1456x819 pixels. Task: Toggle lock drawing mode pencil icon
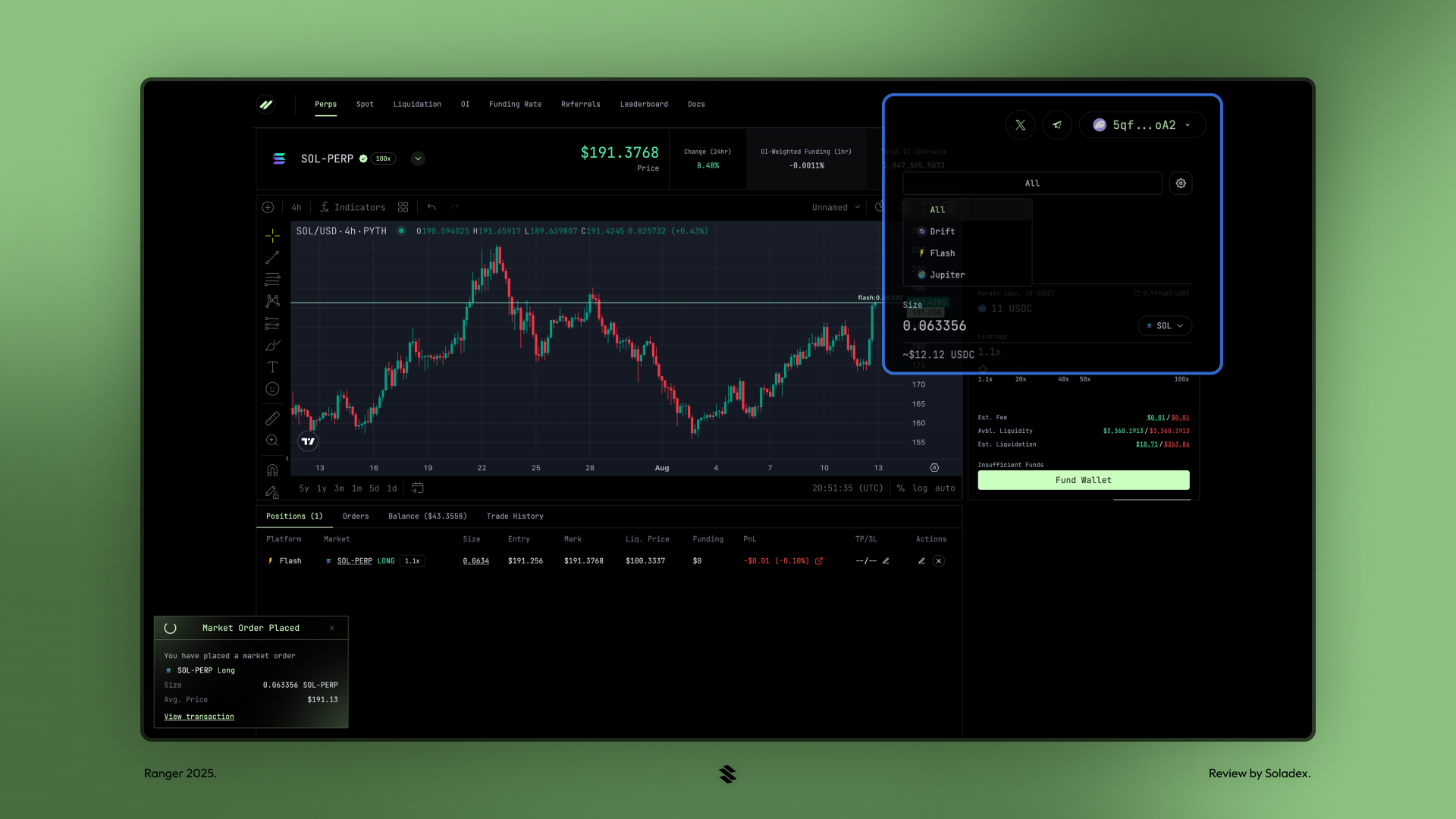(x=272, y=492)
